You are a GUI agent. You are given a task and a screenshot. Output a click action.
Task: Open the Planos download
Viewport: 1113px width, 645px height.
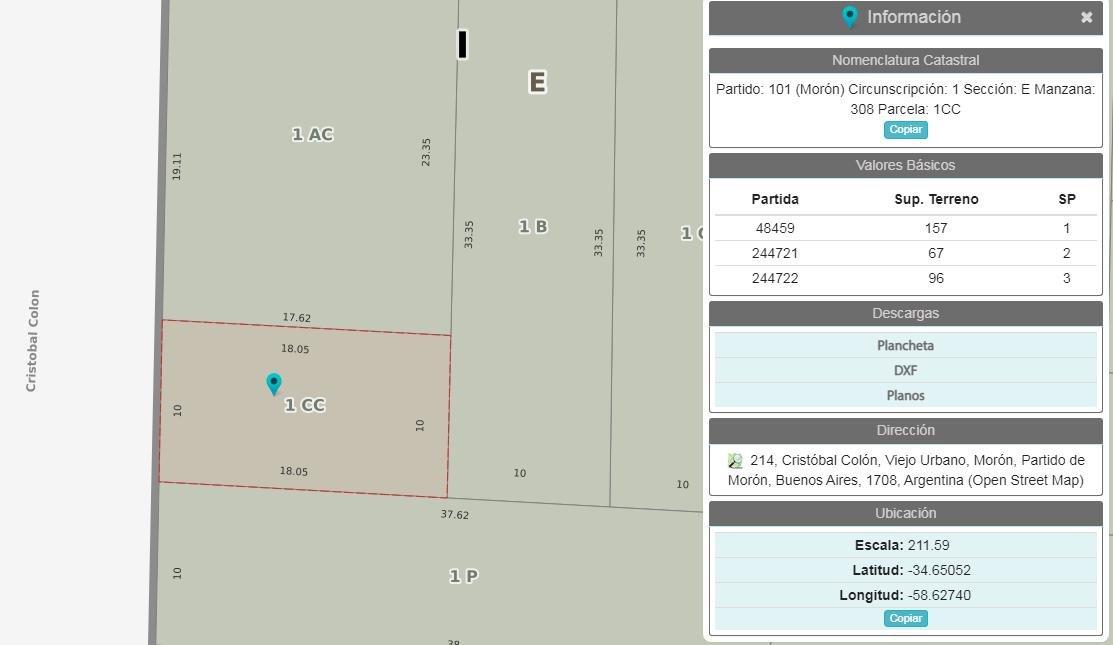point(905,395)
